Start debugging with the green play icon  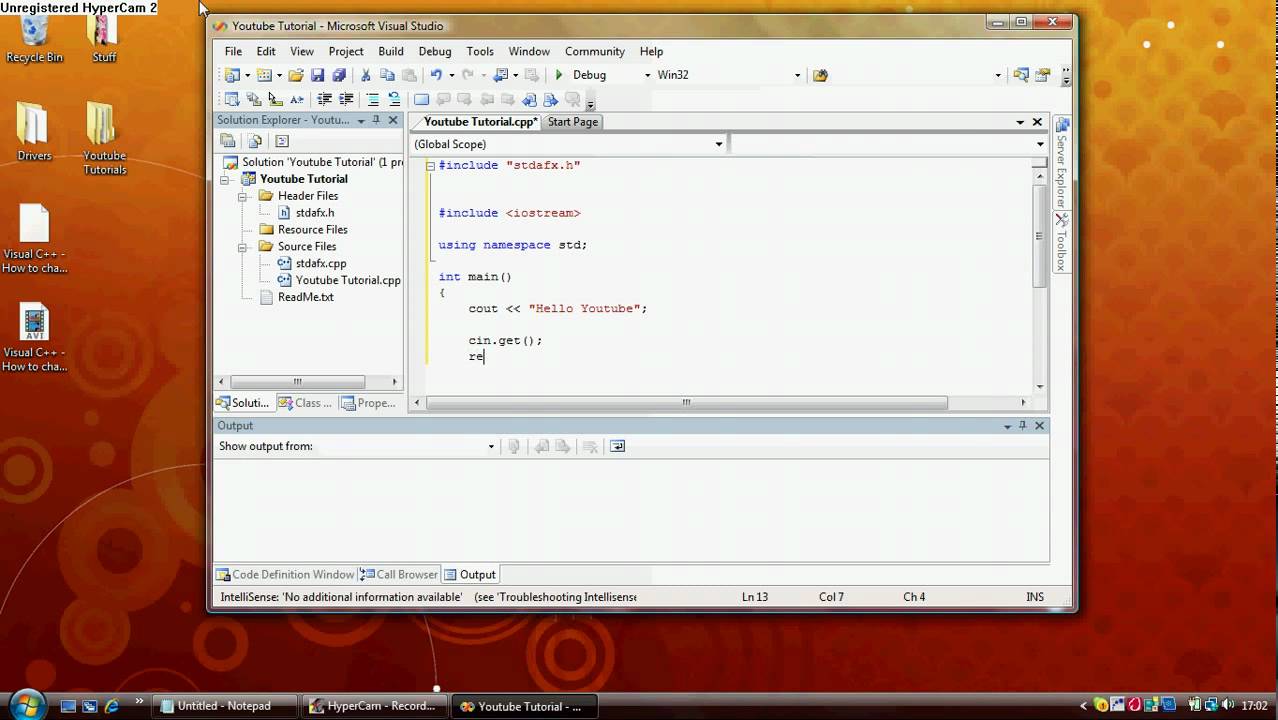(559, 75)
